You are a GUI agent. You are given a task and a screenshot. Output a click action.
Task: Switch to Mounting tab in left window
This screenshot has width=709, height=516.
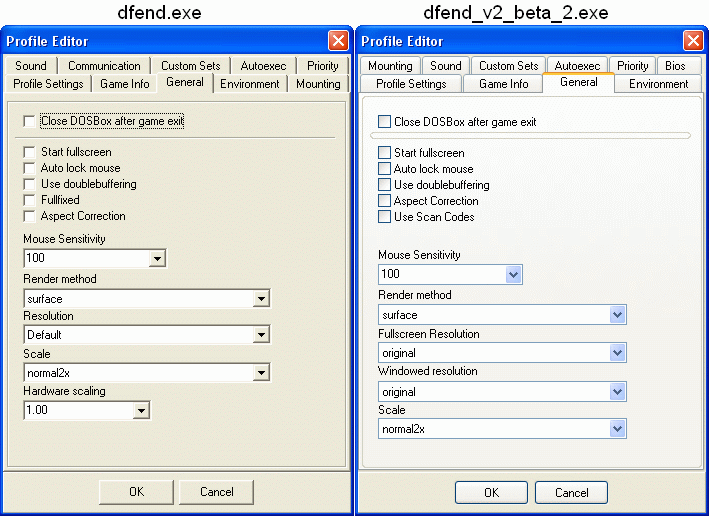[x=318, y=84]
